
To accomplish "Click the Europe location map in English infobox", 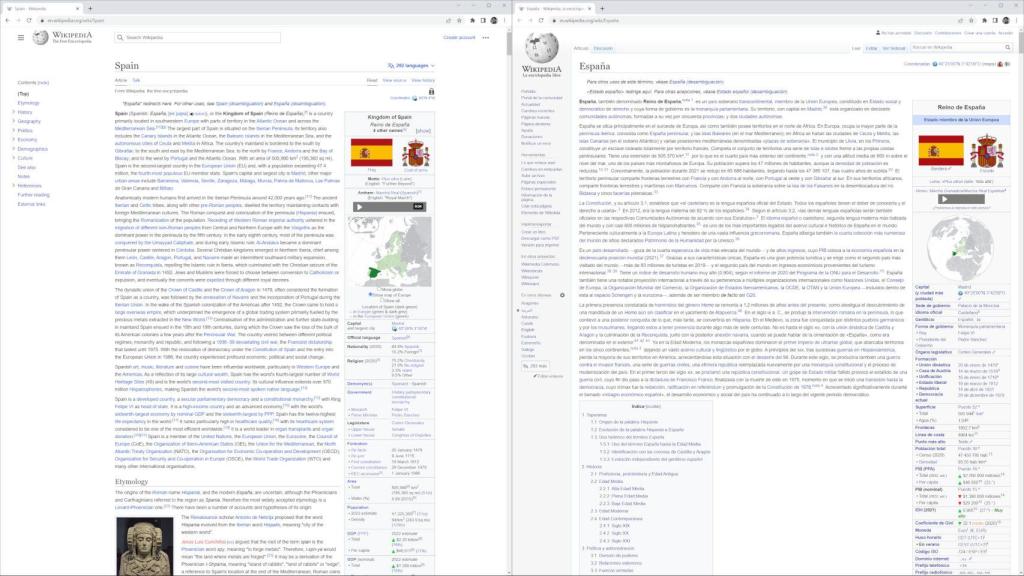I will [x=389, y=251].
